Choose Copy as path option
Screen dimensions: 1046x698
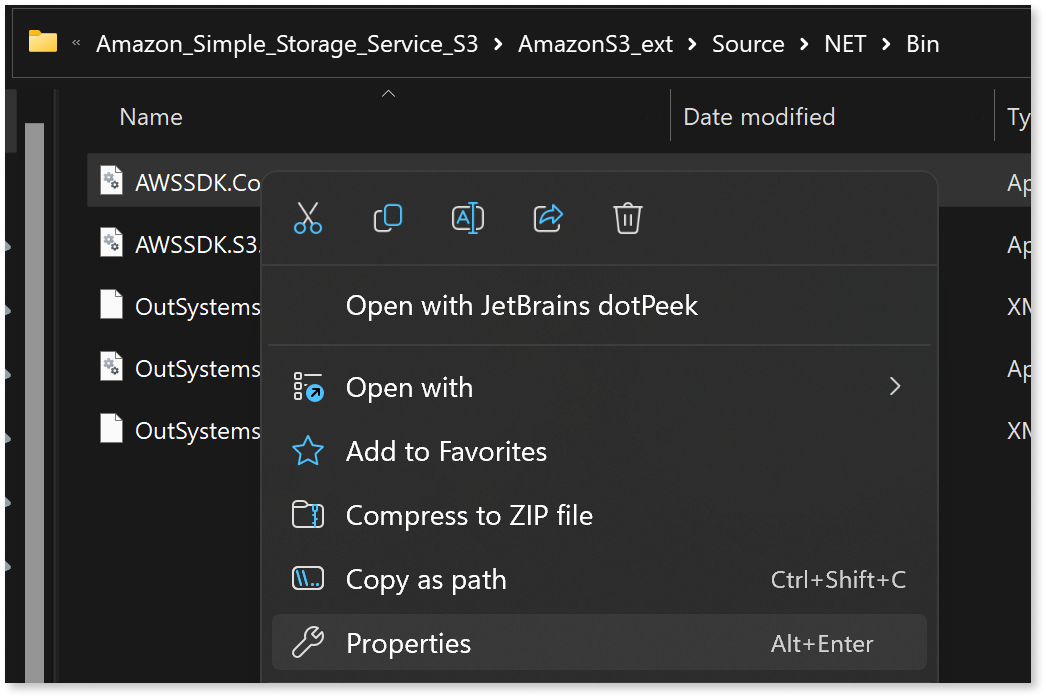click(426, 580)
